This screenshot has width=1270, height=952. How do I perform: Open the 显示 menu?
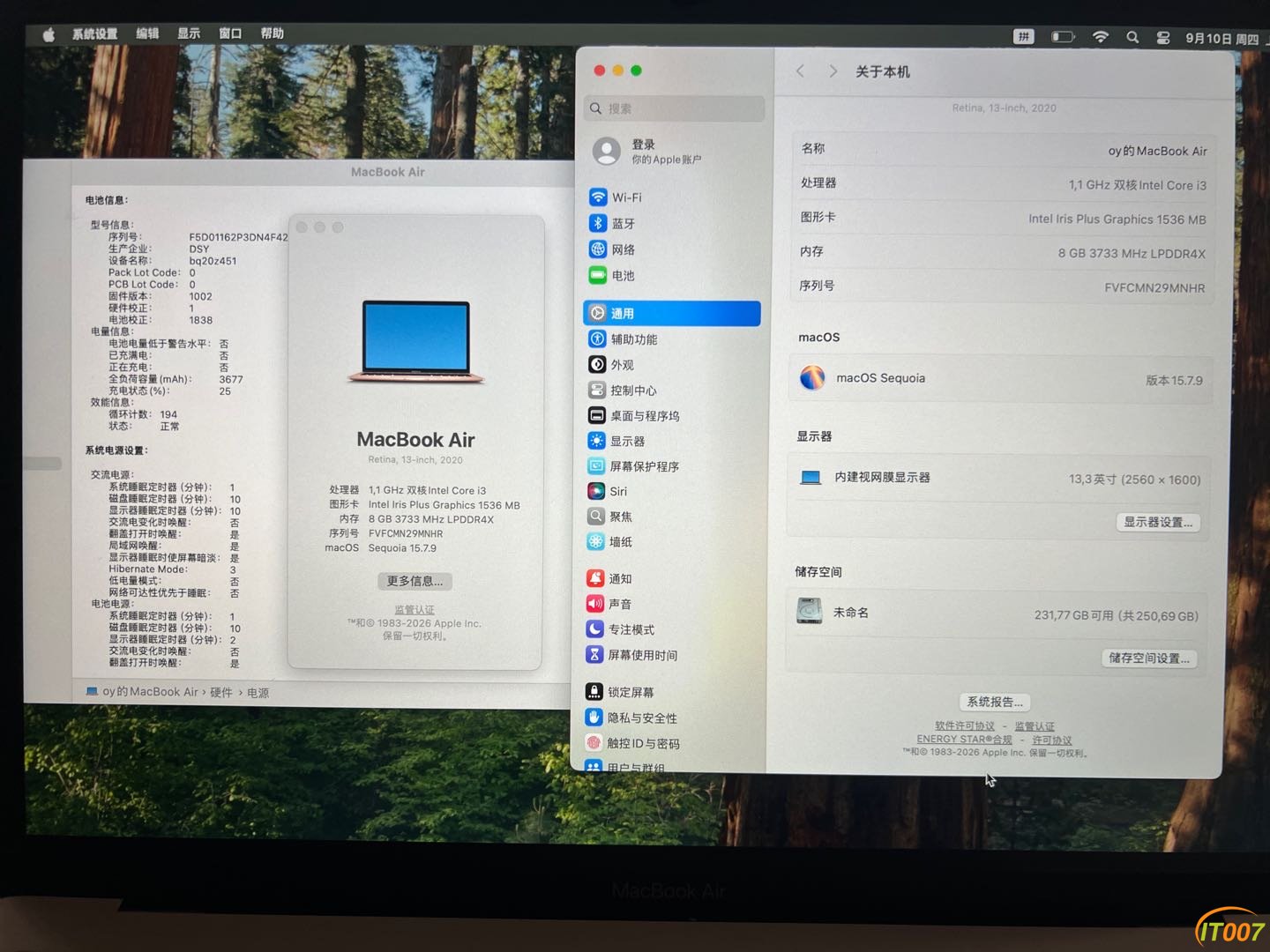tap(189, 33)
